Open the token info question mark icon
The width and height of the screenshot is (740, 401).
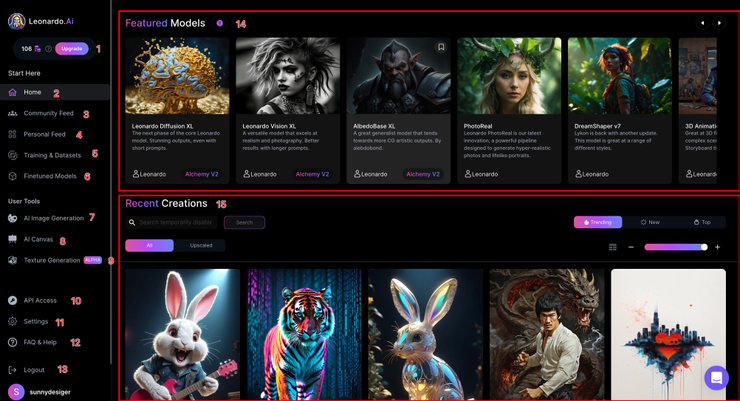pos(48,49)
